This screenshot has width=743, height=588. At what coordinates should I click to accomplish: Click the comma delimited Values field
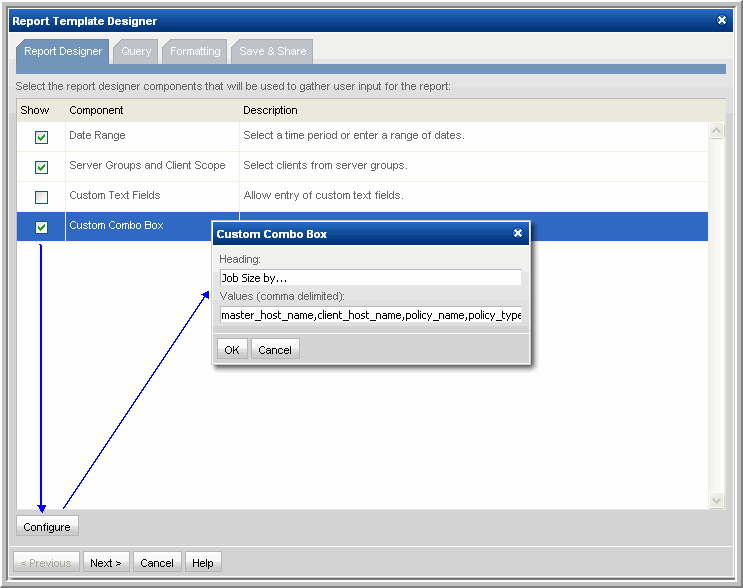370,315
